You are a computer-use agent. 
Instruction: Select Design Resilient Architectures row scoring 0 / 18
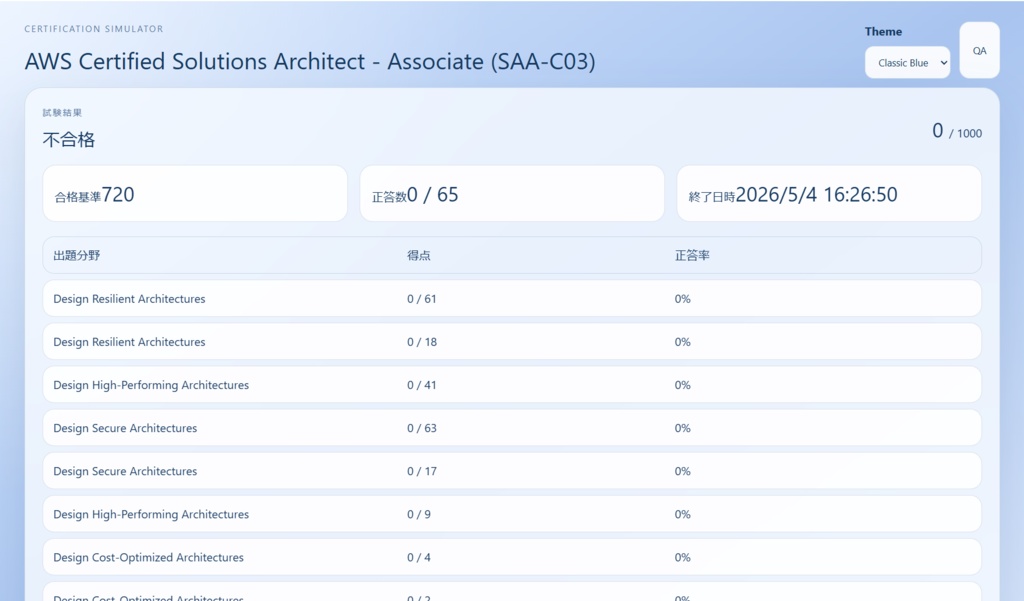(512, 342)
